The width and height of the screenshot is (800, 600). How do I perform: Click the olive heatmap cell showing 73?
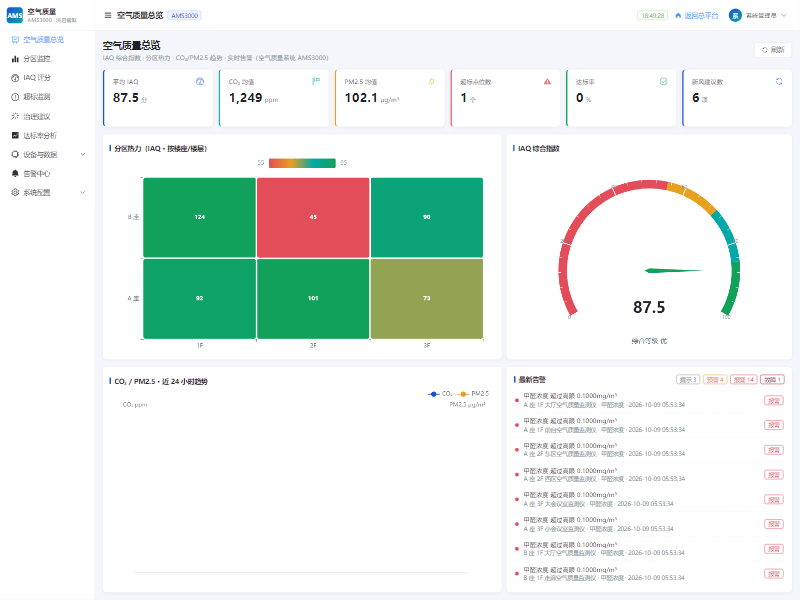427,298
